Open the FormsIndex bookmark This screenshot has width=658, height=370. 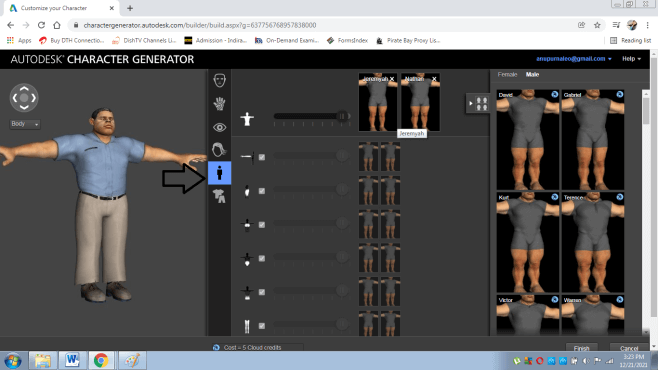pyautogui.click(x=347, y=40)
